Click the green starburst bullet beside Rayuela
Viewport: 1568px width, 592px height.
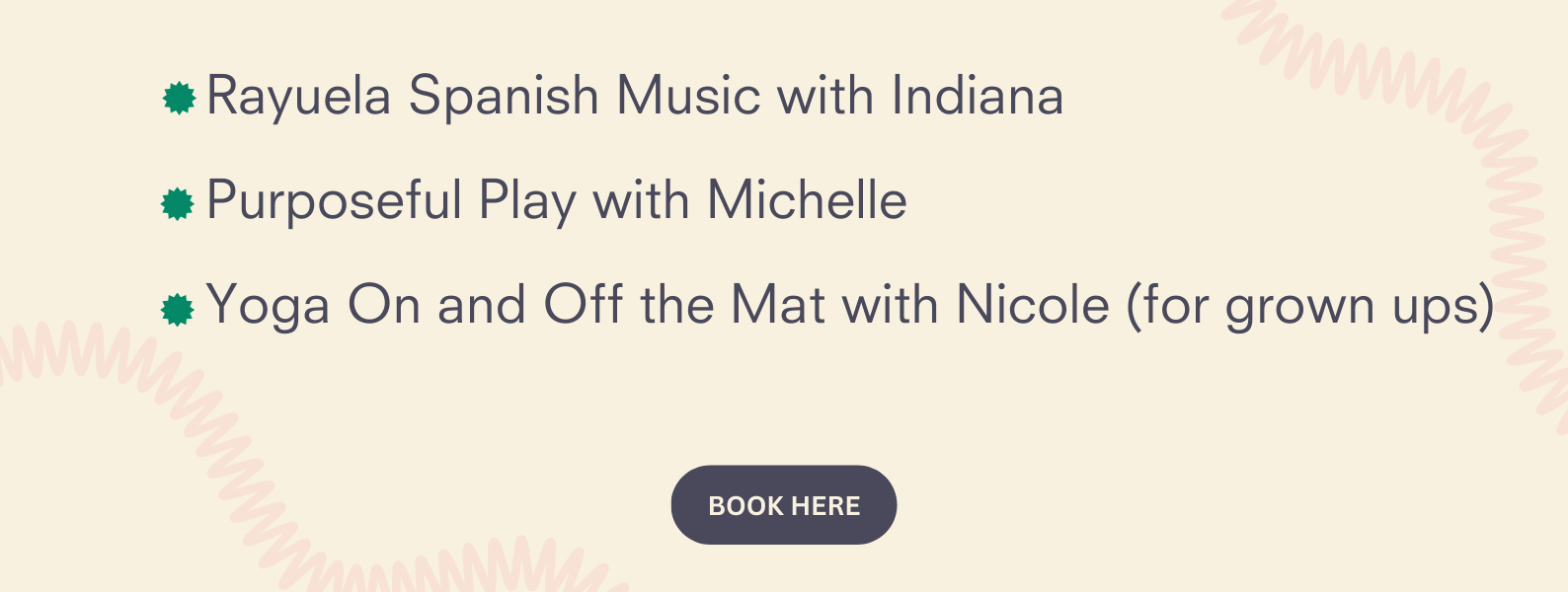click(x=179, y=99)
